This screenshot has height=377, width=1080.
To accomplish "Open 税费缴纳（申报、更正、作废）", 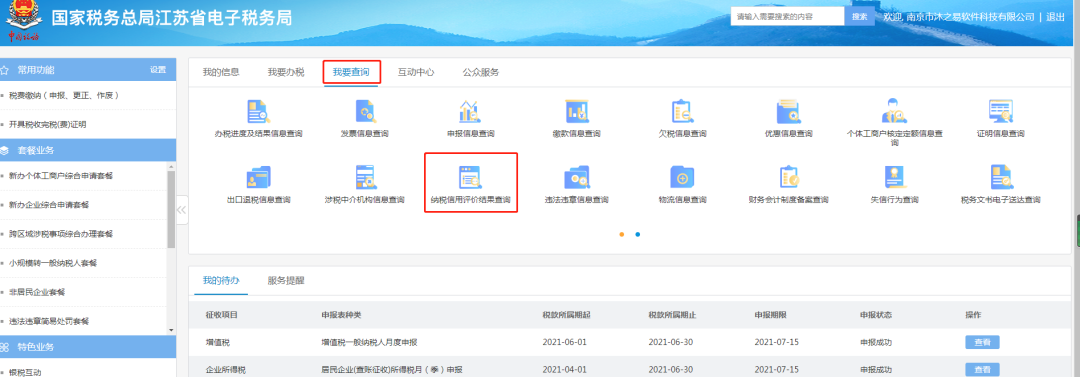I will pyautogui.click(x=64, y=96).
